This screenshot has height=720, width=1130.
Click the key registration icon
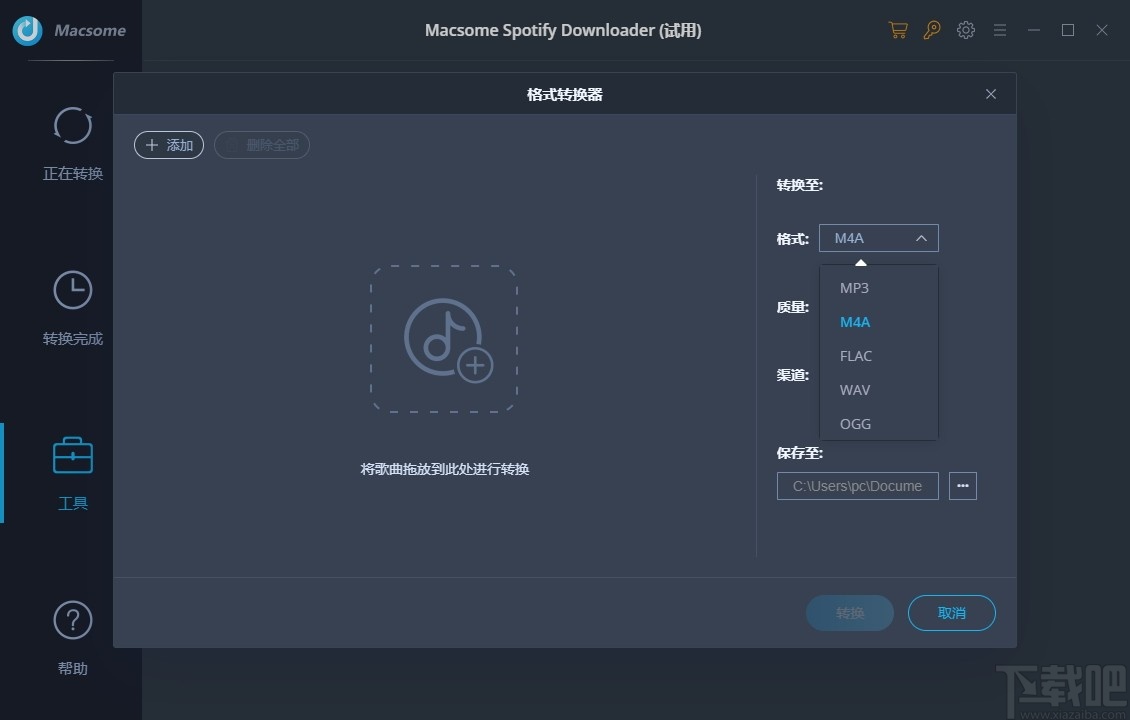pos(931,30)
